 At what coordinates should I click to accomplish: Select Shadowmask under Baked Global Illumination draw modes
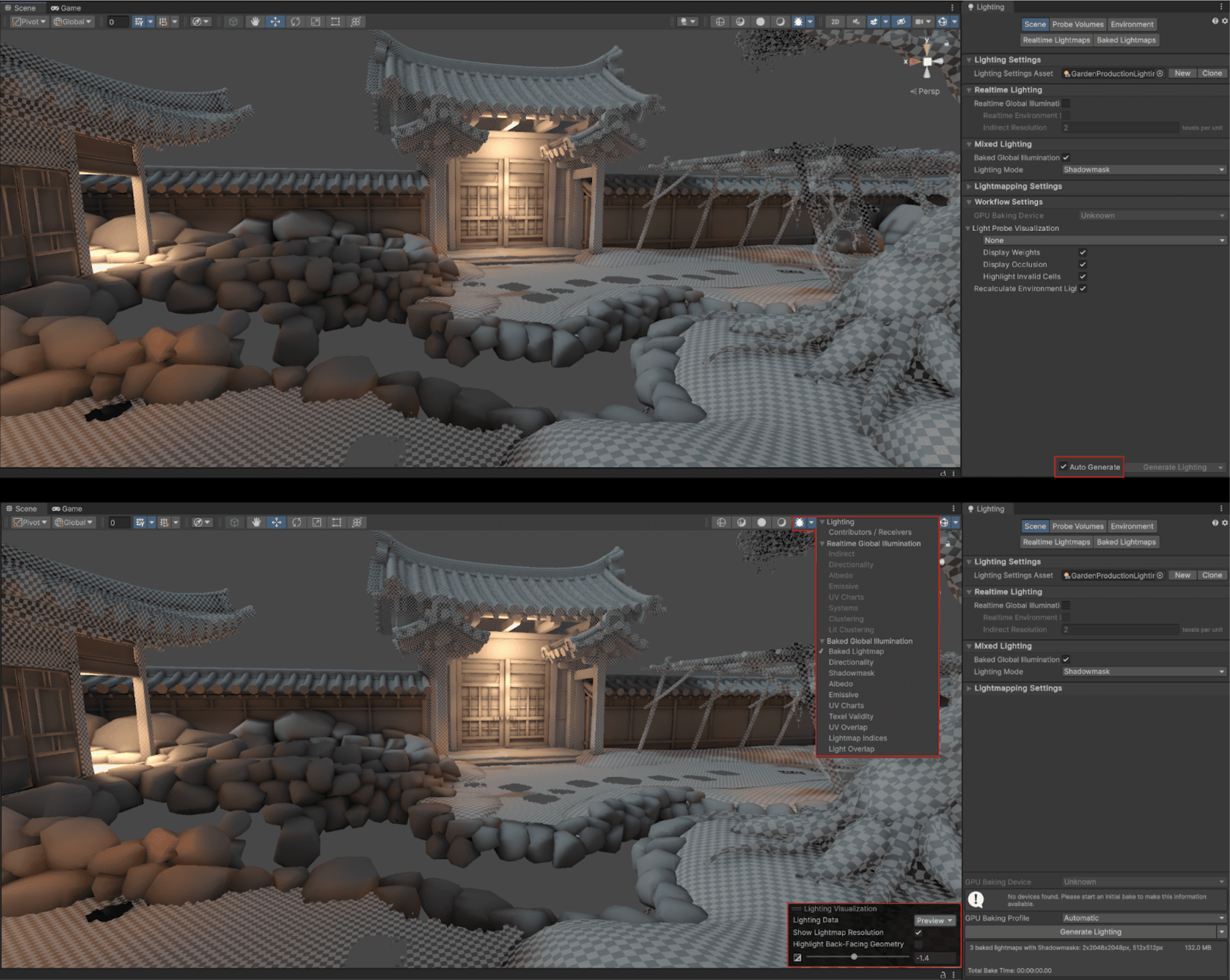[x=851, y=673]
